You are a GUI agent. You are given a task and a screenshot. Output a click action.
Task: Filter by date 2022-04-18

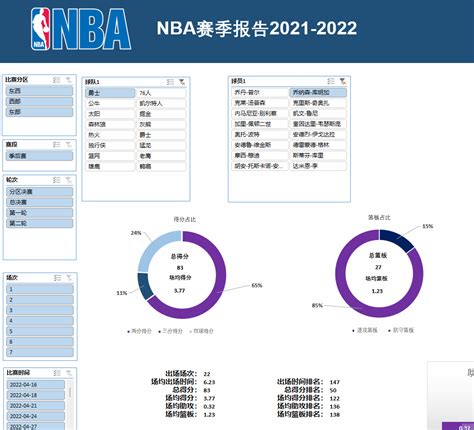click(x=36, y=395)
